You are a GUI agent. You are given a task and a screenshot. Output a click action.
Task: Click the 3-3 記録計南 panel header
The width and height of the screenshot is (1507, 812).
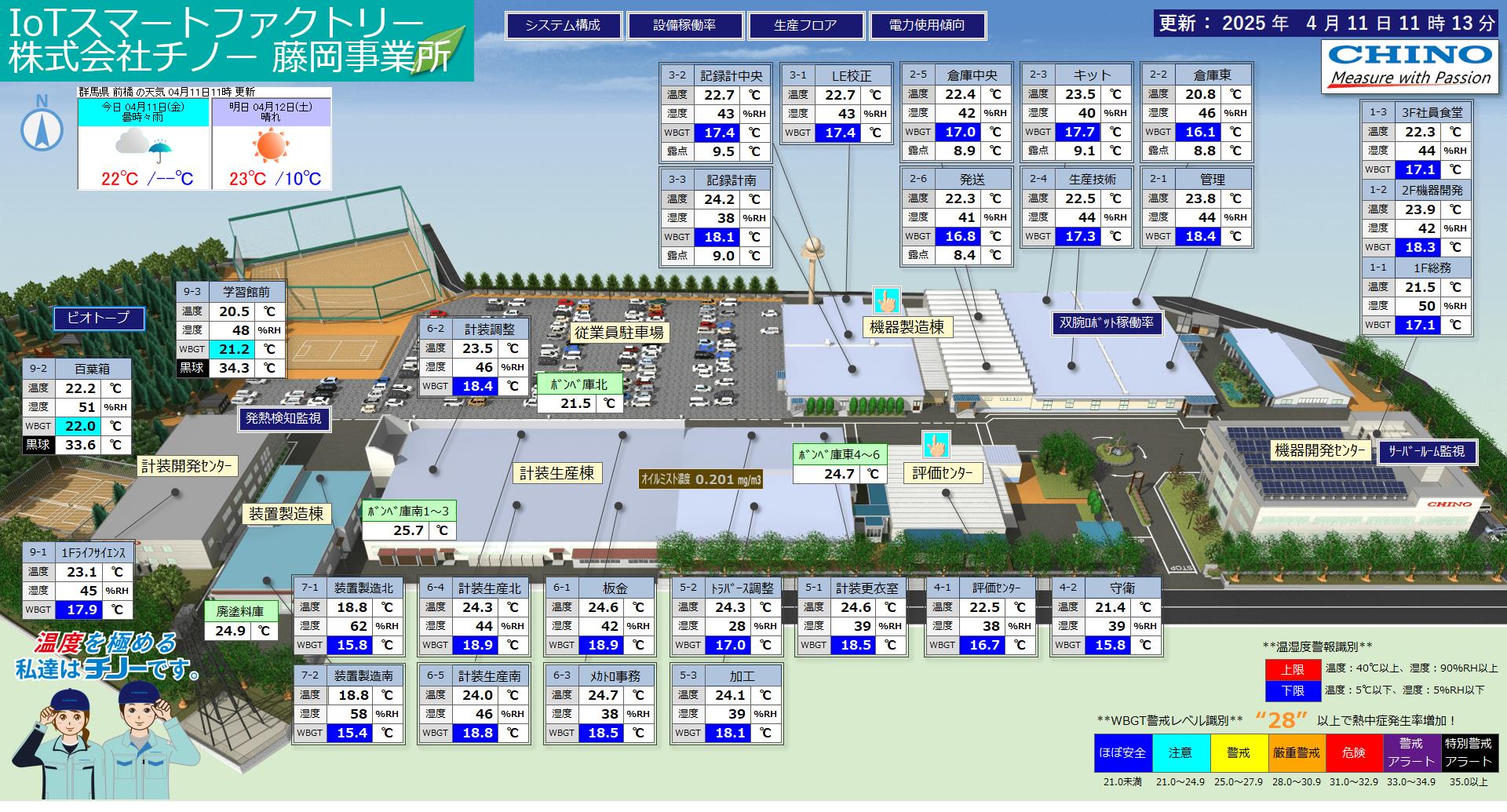[x=715, y=180]
